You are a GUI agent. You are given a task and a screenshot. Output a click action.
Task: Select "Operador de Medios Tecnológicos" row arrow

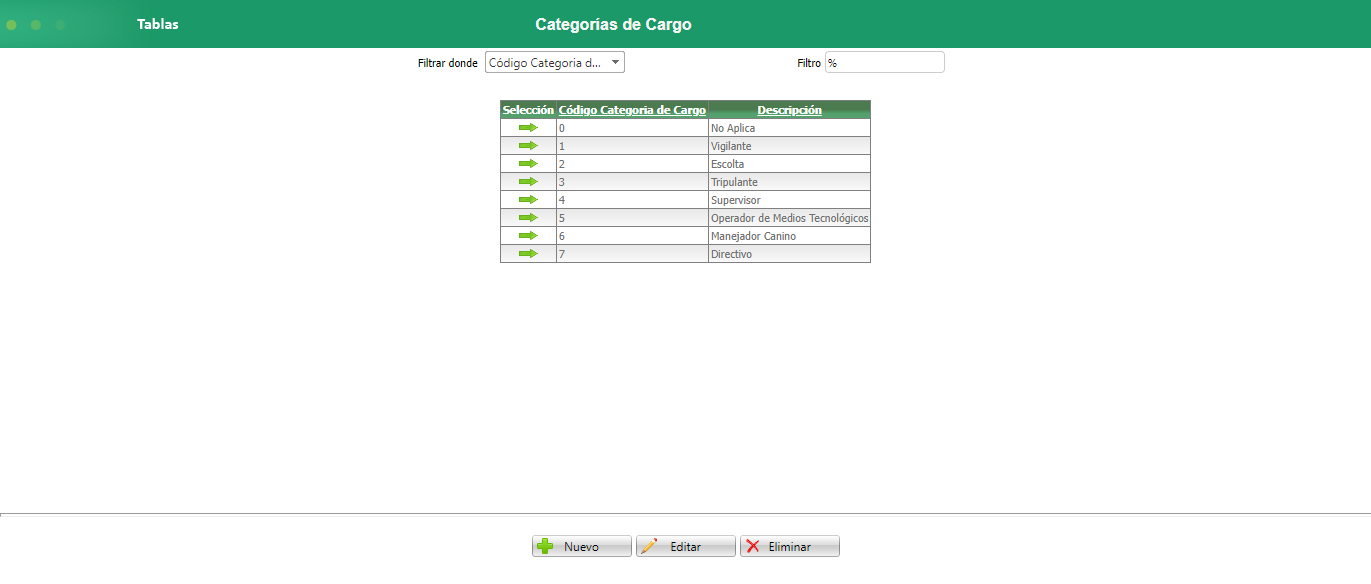(527, 217)
